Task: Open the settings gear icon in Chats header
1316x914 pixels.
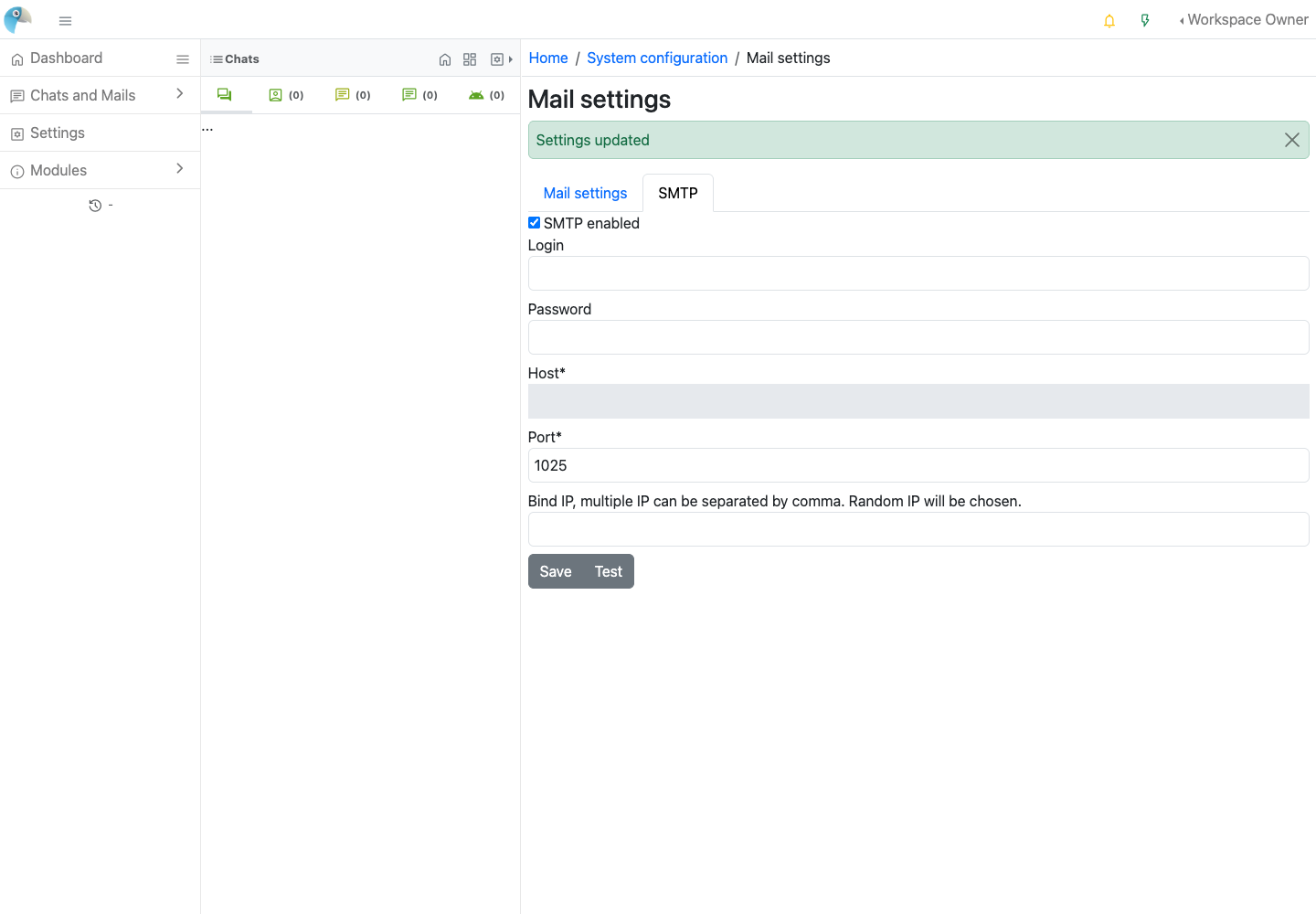Action: click(497, 59)
